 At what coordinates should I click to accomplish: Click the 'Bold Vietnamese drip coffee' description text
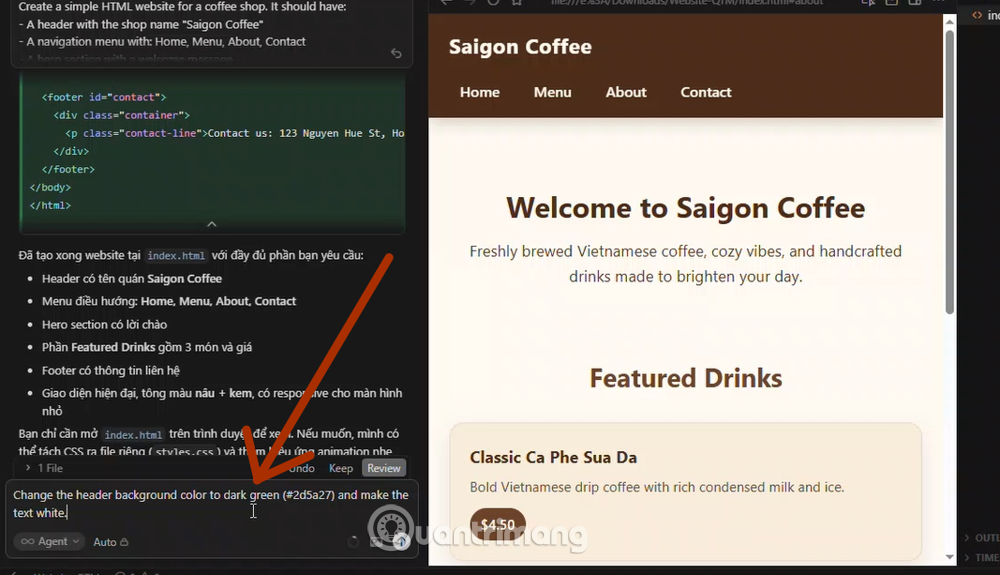pyautogui.click(x=657, y=487)
